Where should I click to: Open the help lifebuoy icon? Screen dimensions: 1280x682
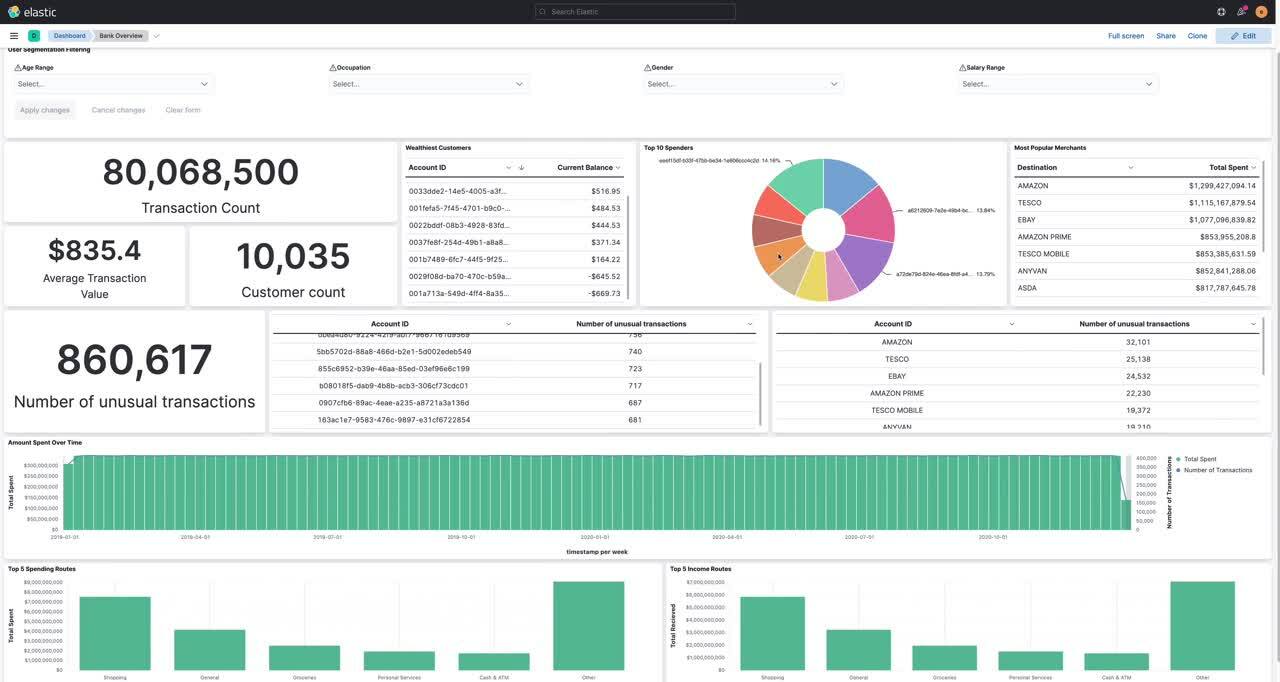tap(1221, 12)
